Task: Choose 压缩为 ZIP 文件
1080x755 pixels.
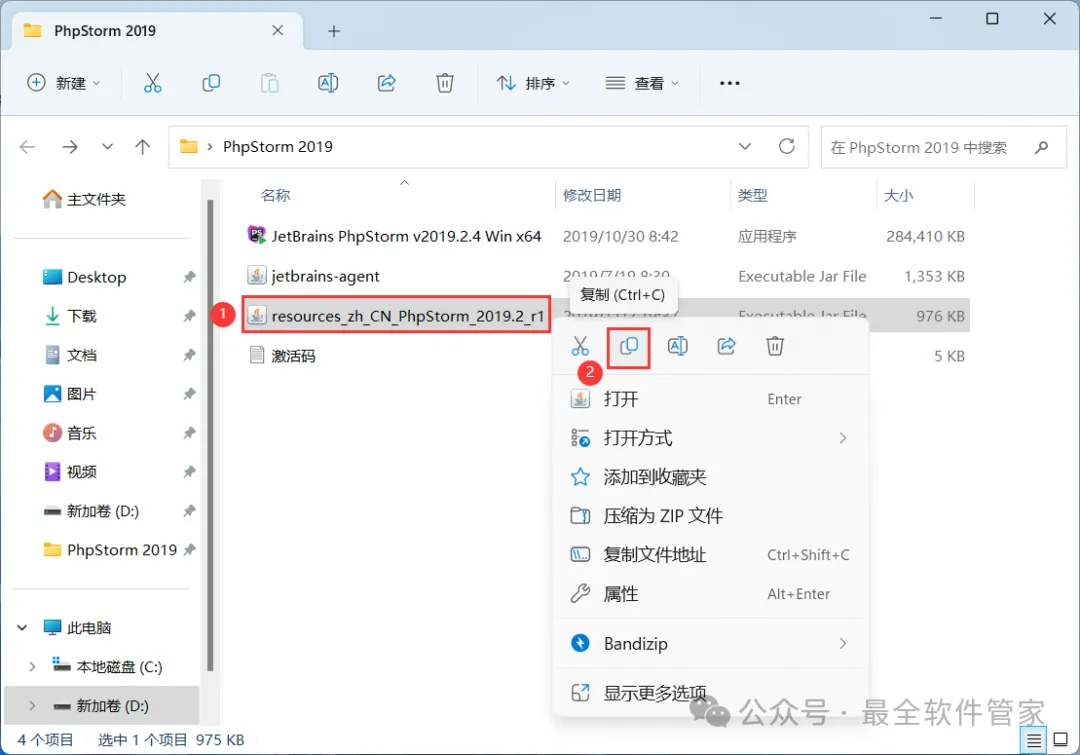Action: pyautogui.click(x=711, y=516)
